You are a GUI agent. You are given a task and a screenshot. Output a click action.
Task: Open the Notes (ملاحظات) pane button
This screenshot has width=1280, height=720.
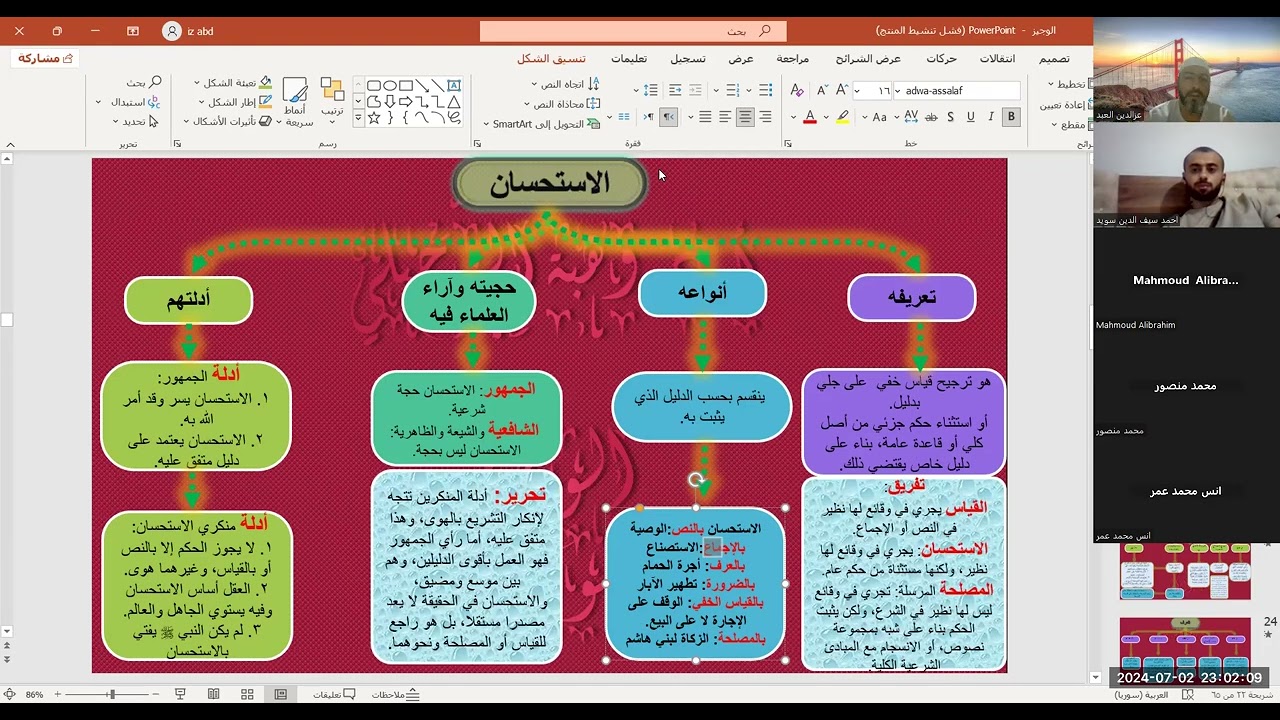[395, 694]
